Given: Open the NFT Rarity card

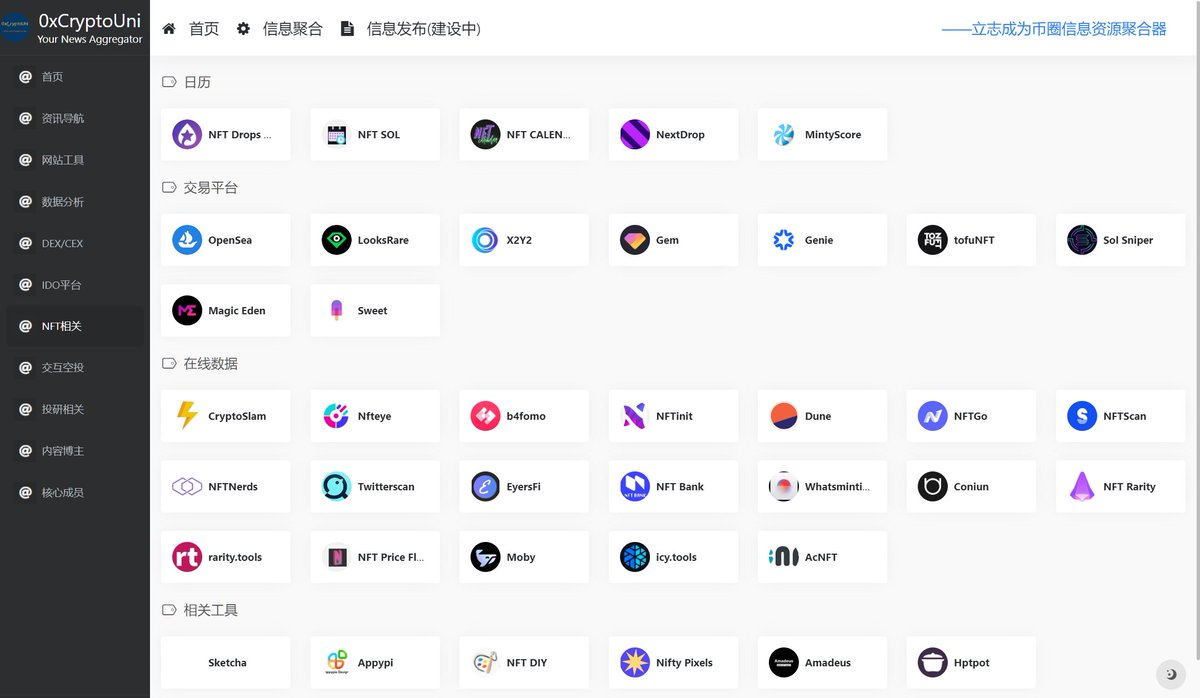Looking at the screenshot, I should [x=1120, y=487].
